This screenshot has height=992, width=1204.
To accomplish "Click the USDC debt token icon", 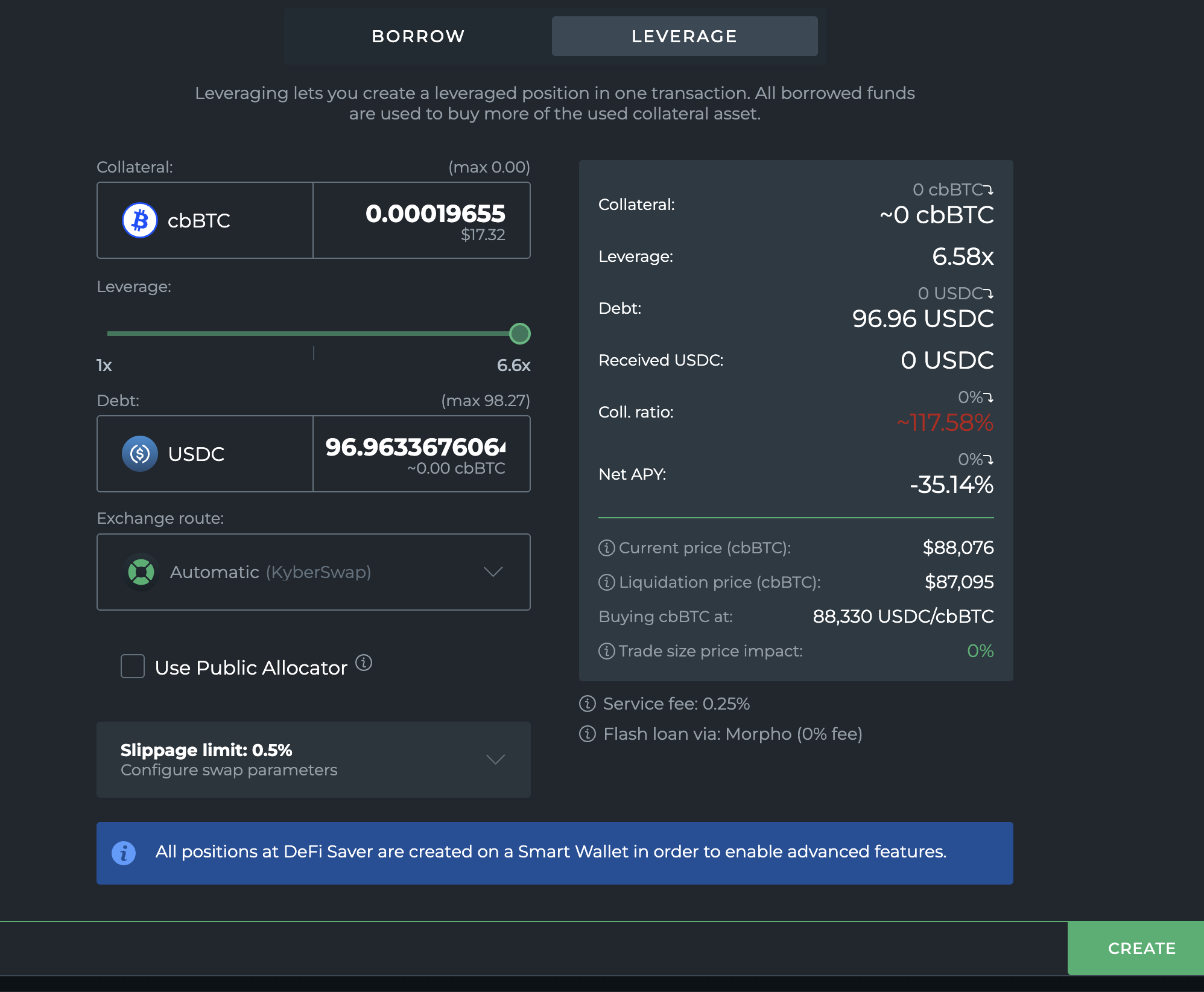I will click(x=140, y=454).
